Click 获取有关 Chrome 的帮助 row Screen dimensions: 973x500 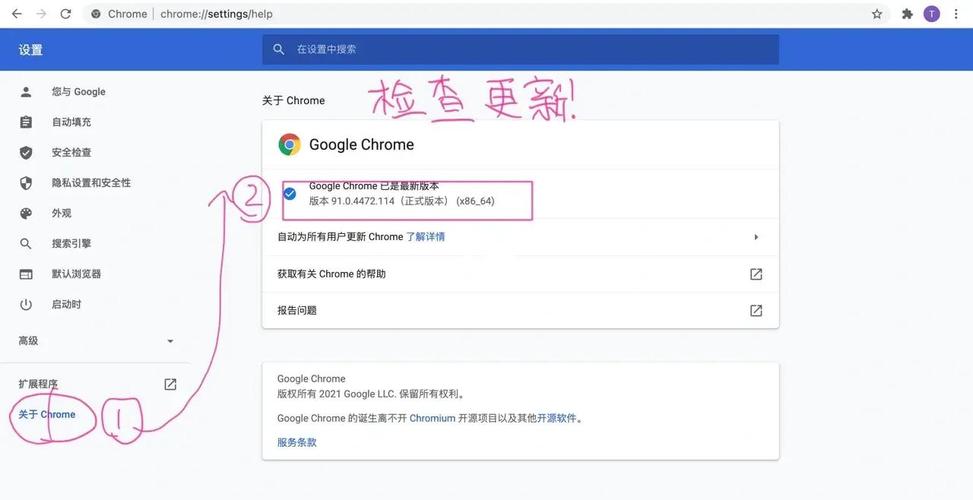pos(520,274)
